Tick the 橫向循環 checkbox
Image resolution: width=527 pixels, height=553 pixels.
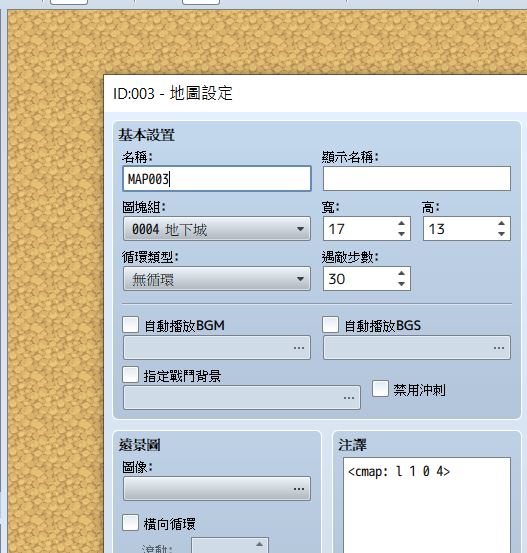pyautogui.click(x=131, y=523)
